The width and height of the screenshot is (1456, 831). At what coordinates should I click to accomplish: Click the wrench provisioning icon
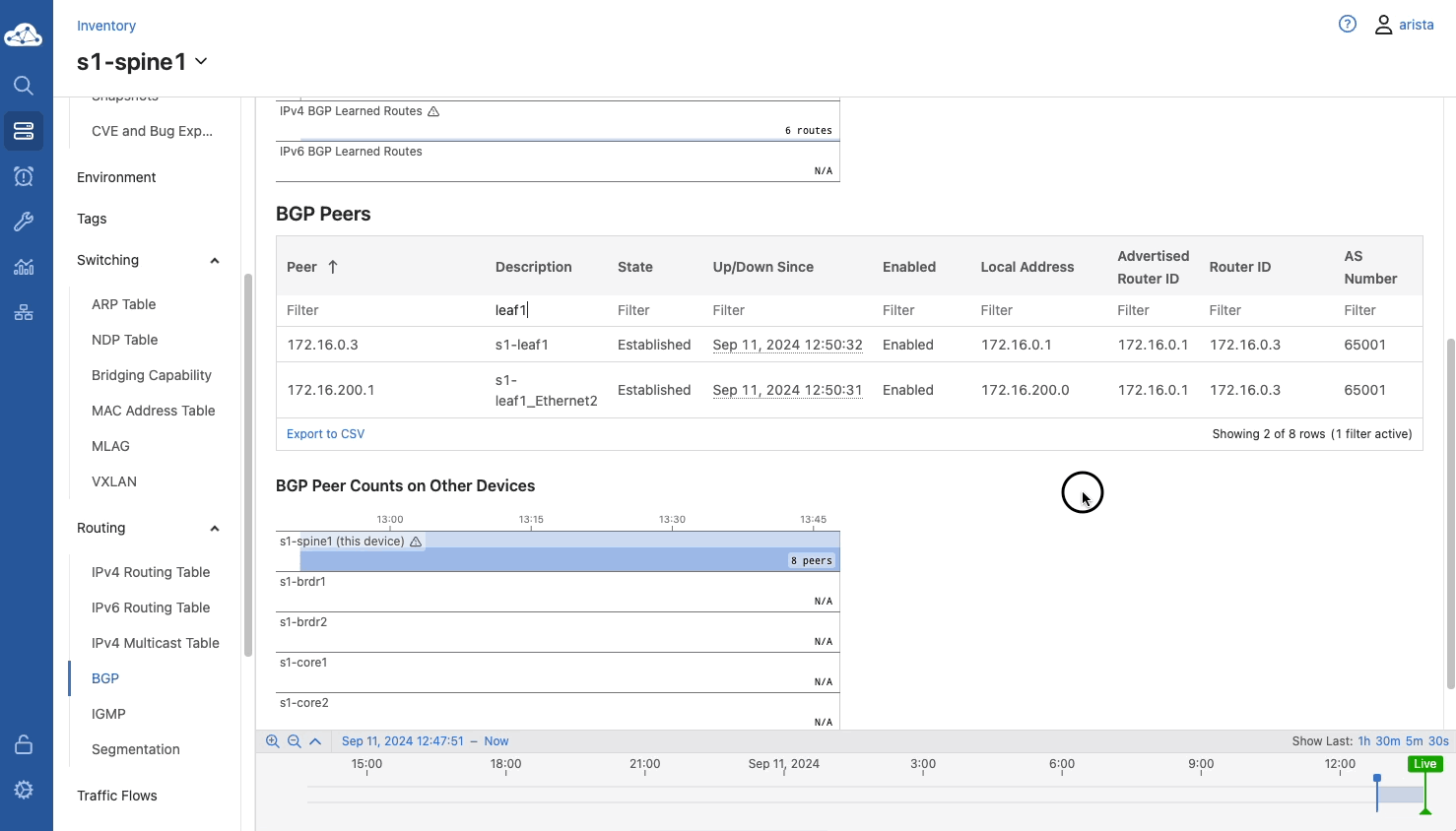(24, 222)
